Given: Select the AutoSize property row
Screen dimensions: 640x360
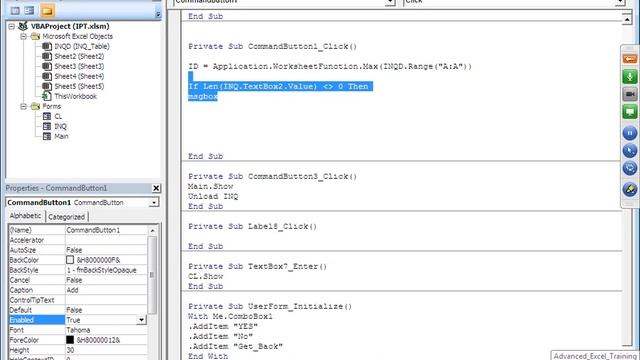Looking at the screenshot, I should (78, 250).
